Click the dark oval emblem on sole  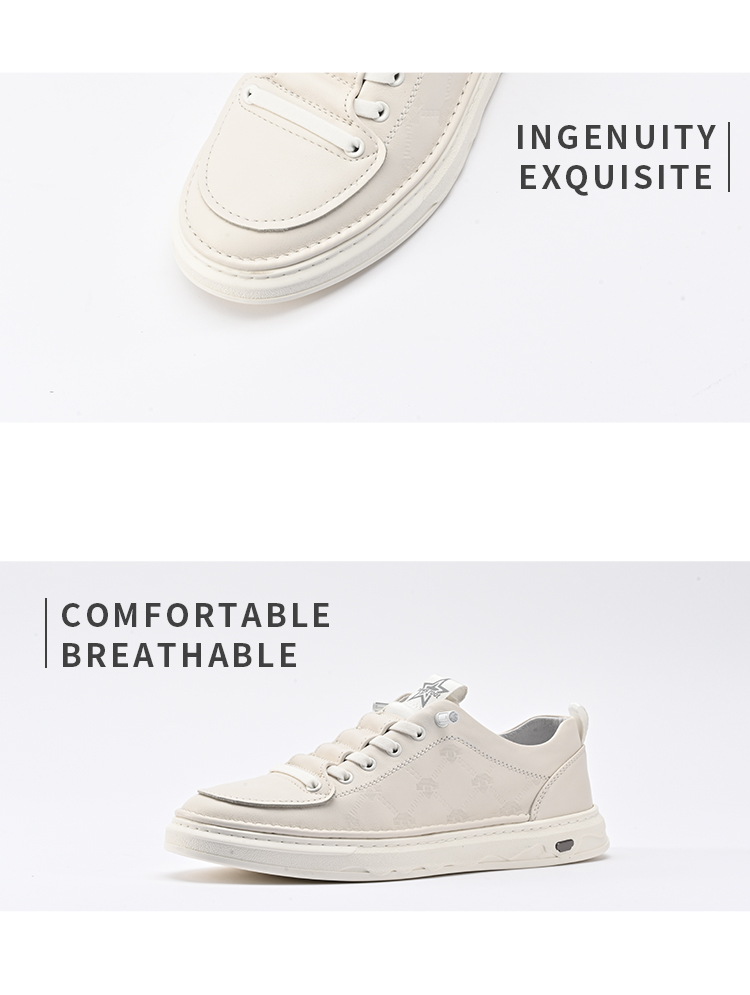(563, 845)
